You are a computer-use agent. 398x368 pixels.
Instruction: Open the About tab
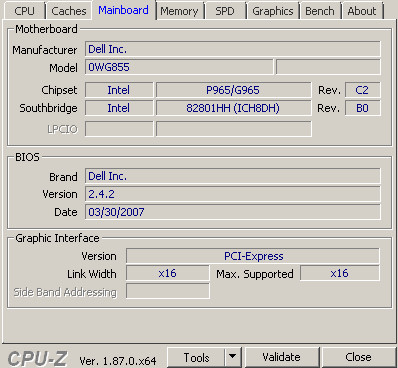[x=362, y=11]
